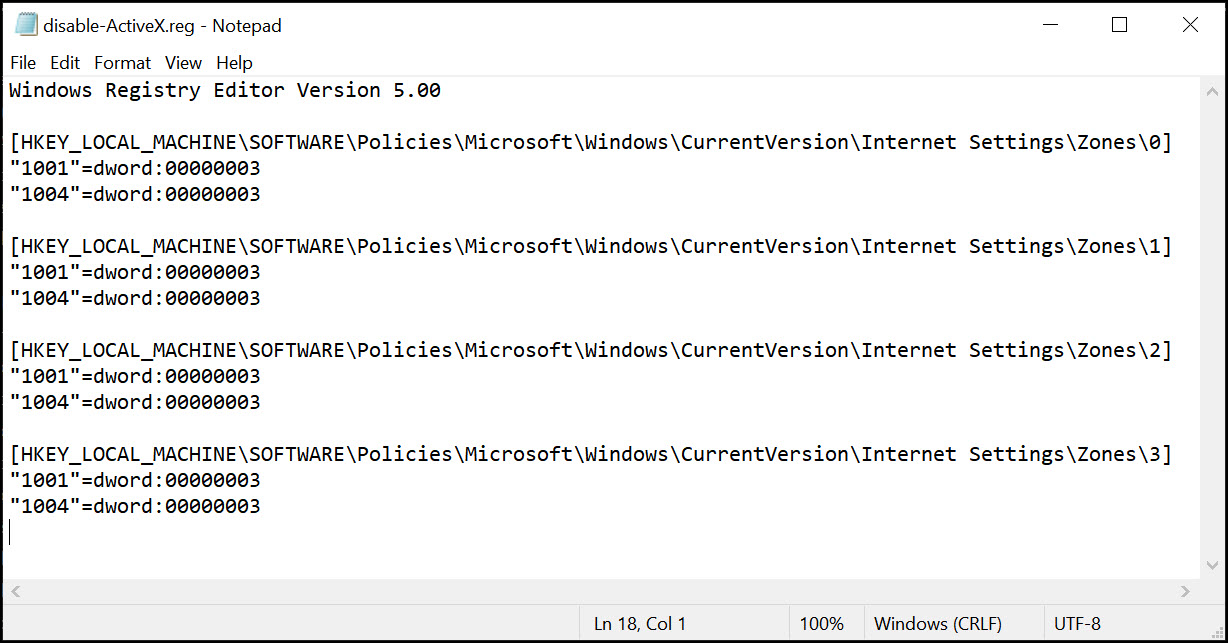Click the cursor position indicator Ln 18, Col 1

coord(639,623)
